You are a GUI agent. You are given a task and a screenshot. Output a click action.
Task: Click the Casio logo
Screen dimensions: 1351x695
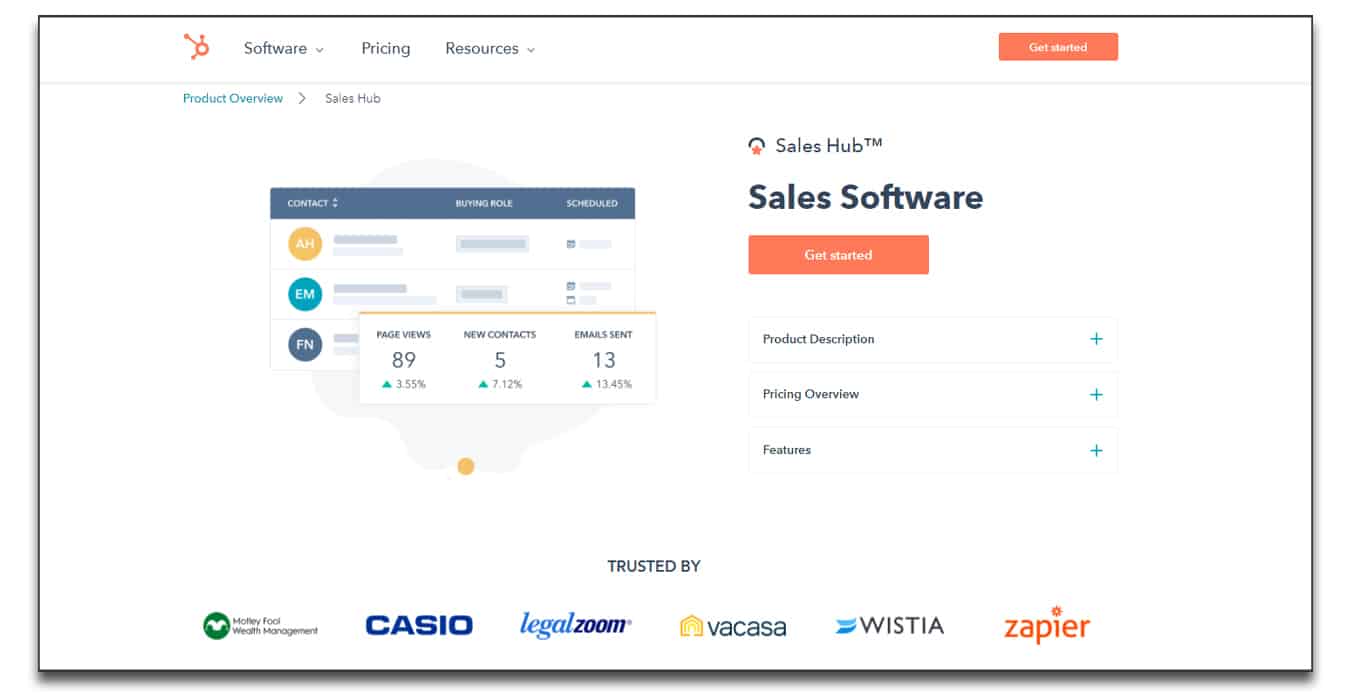[419, 626]
